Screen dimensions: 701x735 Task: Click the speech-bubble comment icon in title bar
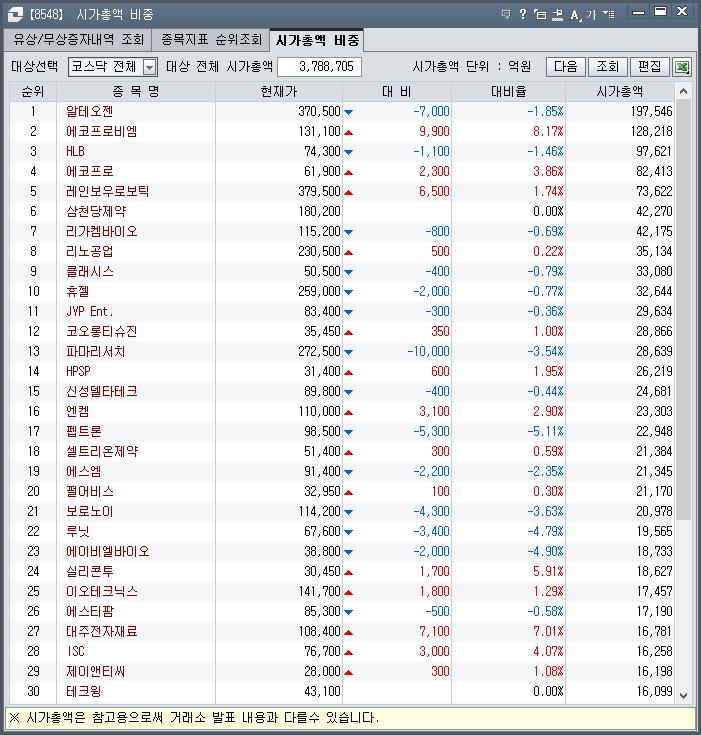pos(505,14)
